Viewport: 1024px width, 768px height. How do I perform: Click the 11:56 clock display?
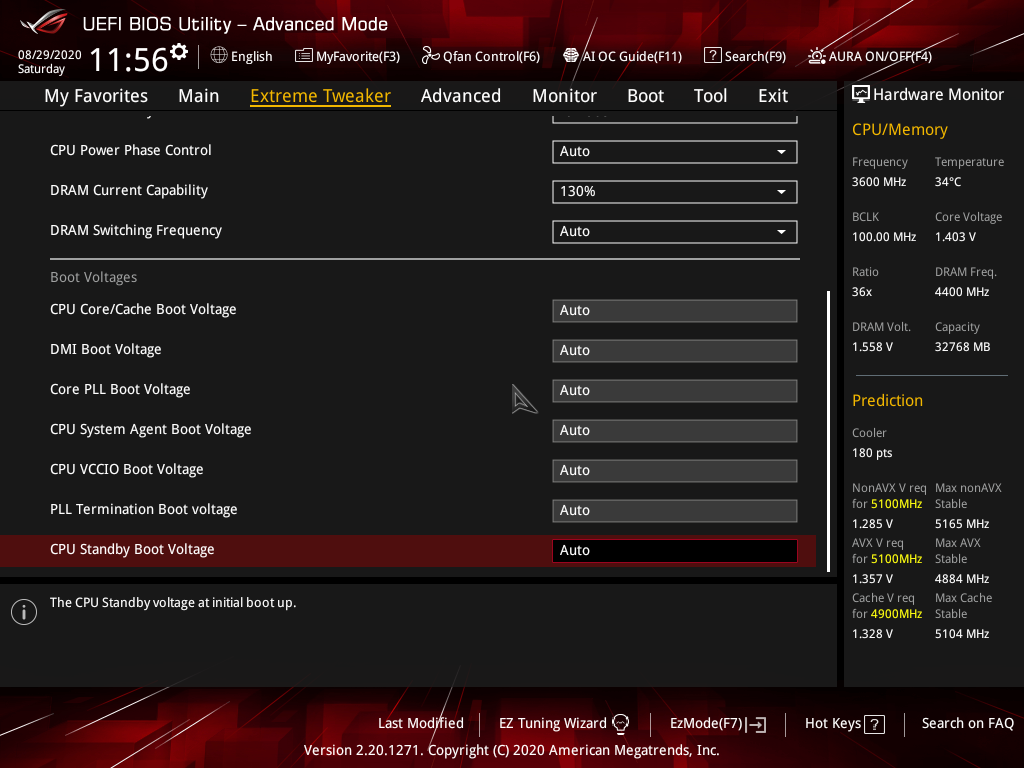coord(129,59)
